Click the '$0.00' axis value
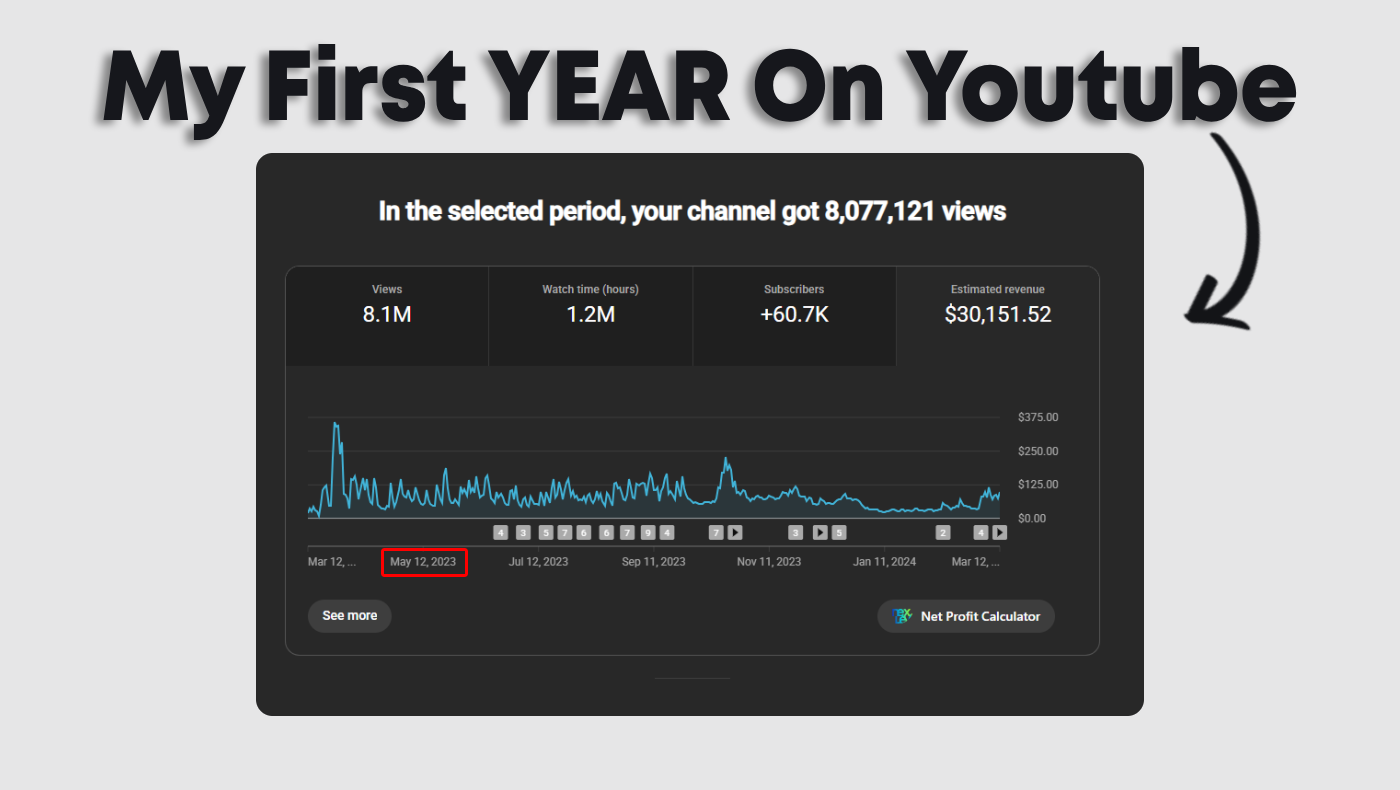Image resolution: width=1400 pixels, height=790 pixels. (x=1032, y=518)
